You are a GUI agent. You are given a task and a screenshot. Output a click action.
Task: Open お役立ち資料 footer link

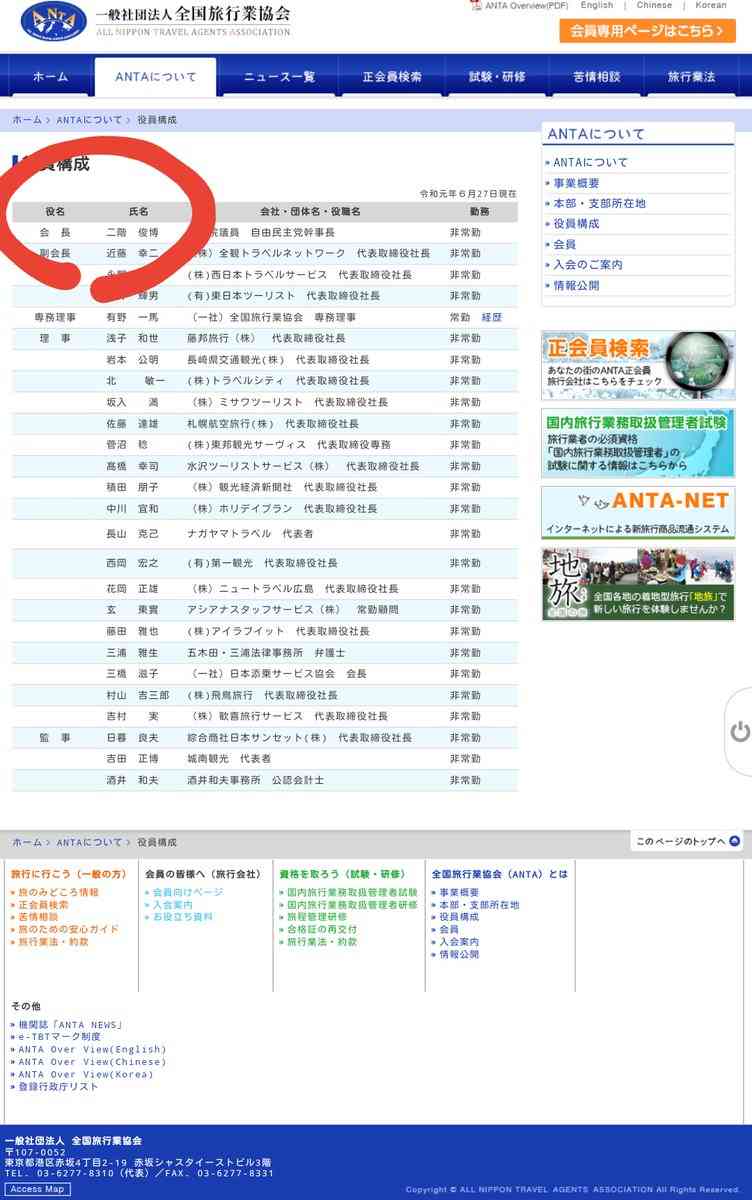point(182,917)
